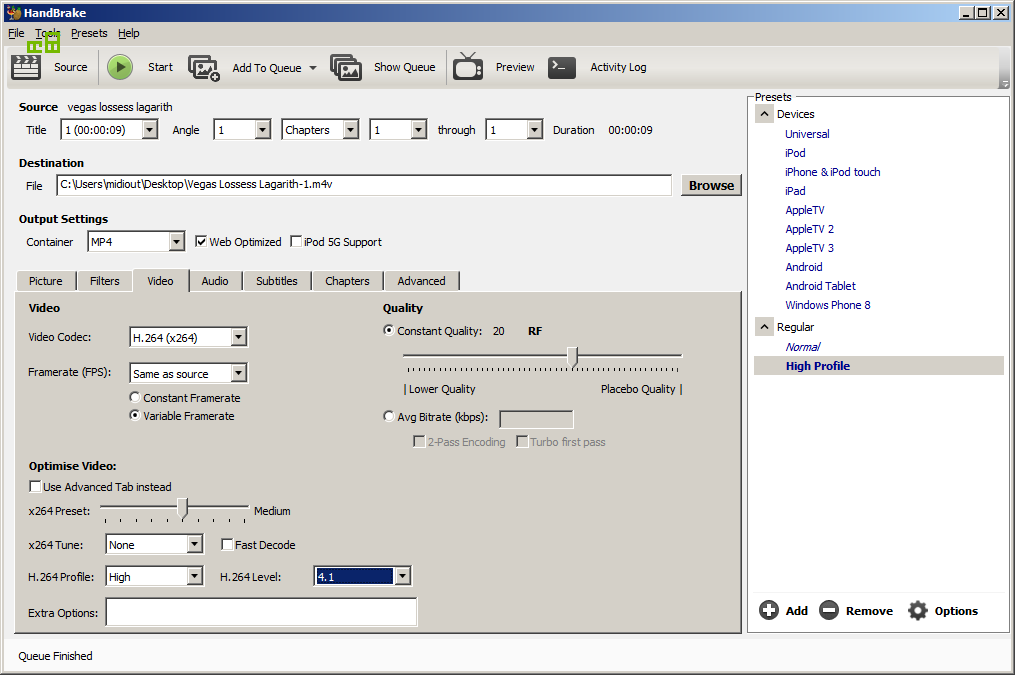Image resolution: width=1015 pixels, height=675 pixels.
Task: Select the AppleTV 2 preset
Action: pyautogui.click(x=809, y=229)
